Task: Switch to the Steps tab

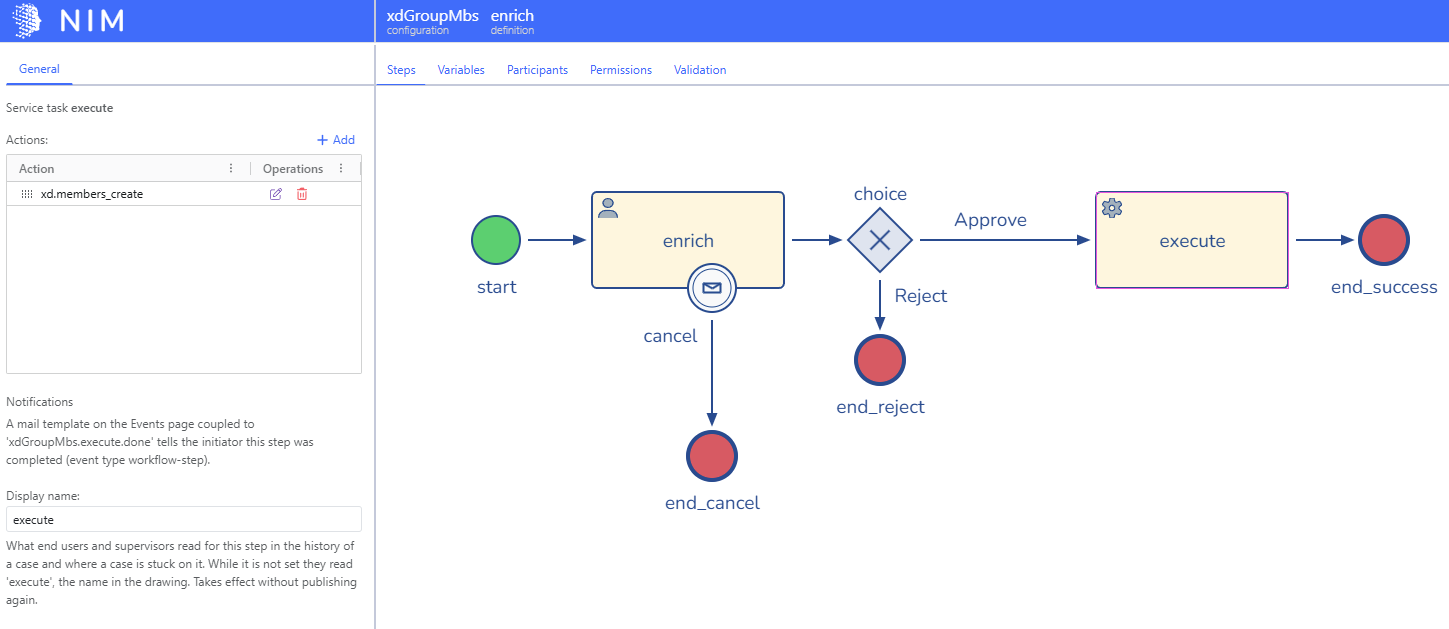Action: point(401,70)
